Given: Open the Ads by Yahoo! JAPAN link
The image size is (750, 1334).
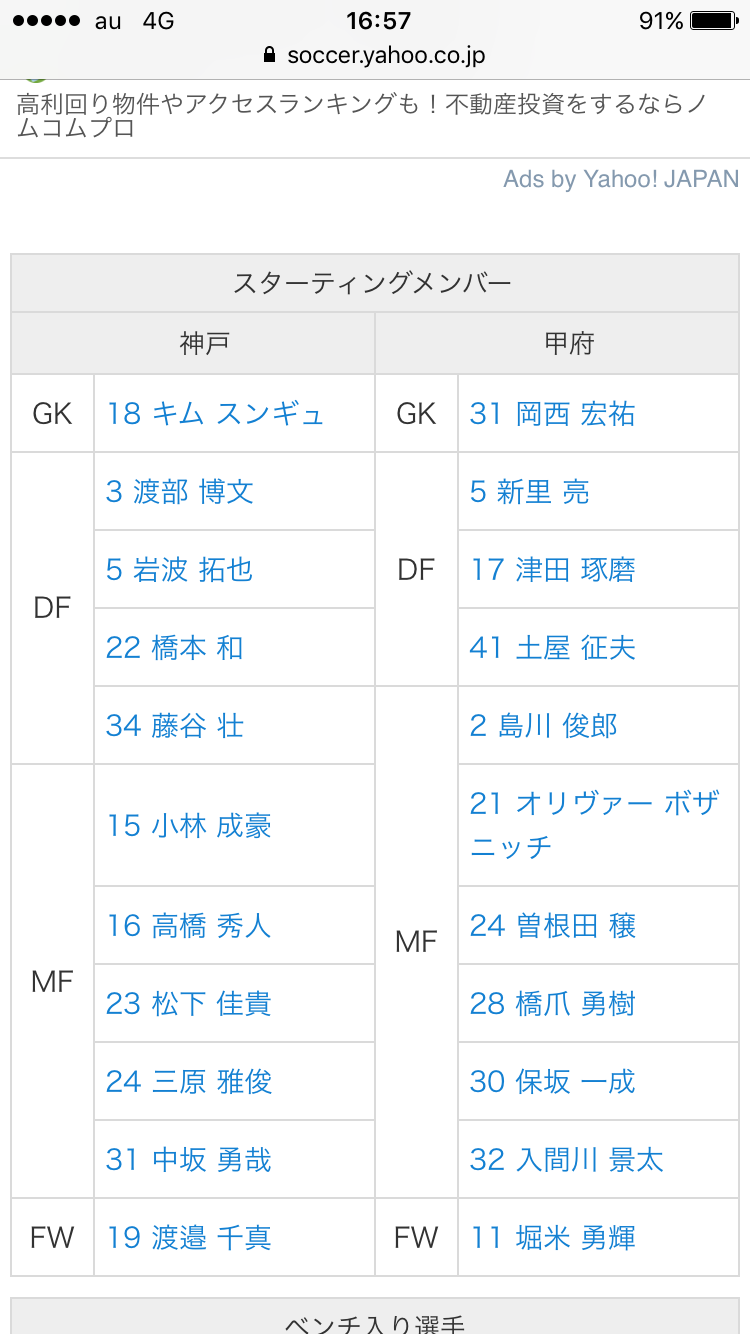Looking at the screenshot, I should 621,179.
